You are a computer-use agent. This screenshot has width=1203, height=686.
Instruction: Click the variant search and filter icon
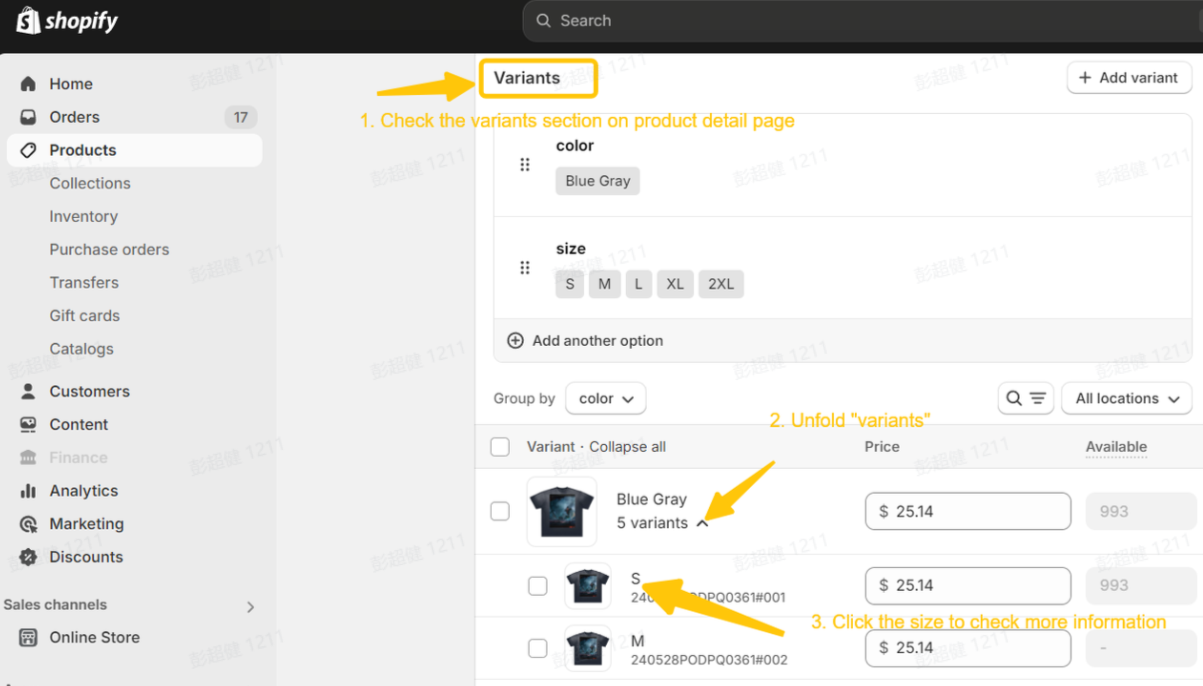[1025, 398]
